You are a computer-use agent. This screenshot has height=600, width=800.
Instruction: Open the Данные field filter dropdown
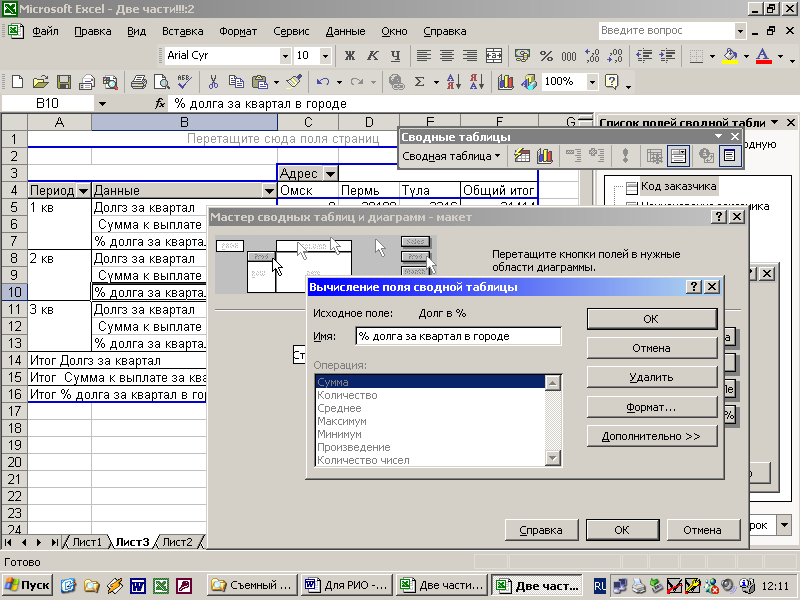point(269,191)
